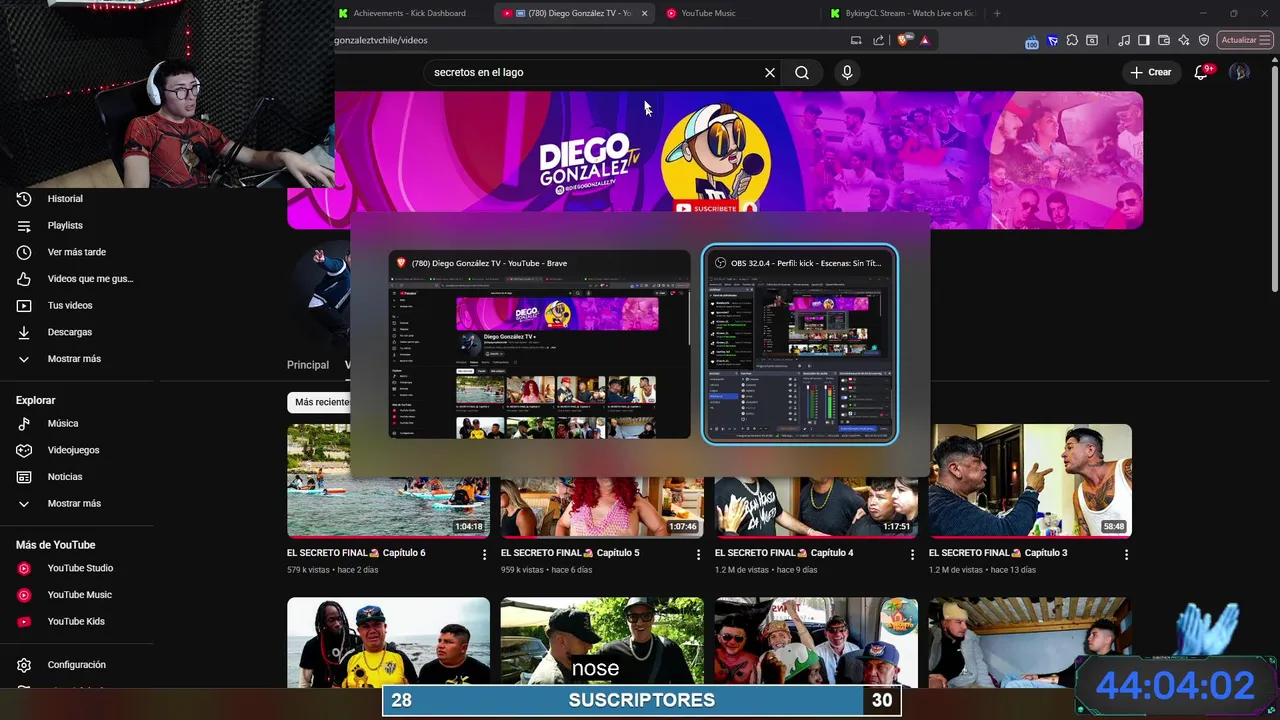The width and height of the screenshot is (1280, 720).
Task: Open EL SECRETO FINAL Capítulo 6 thumbnail
Action: click(388, 480)
